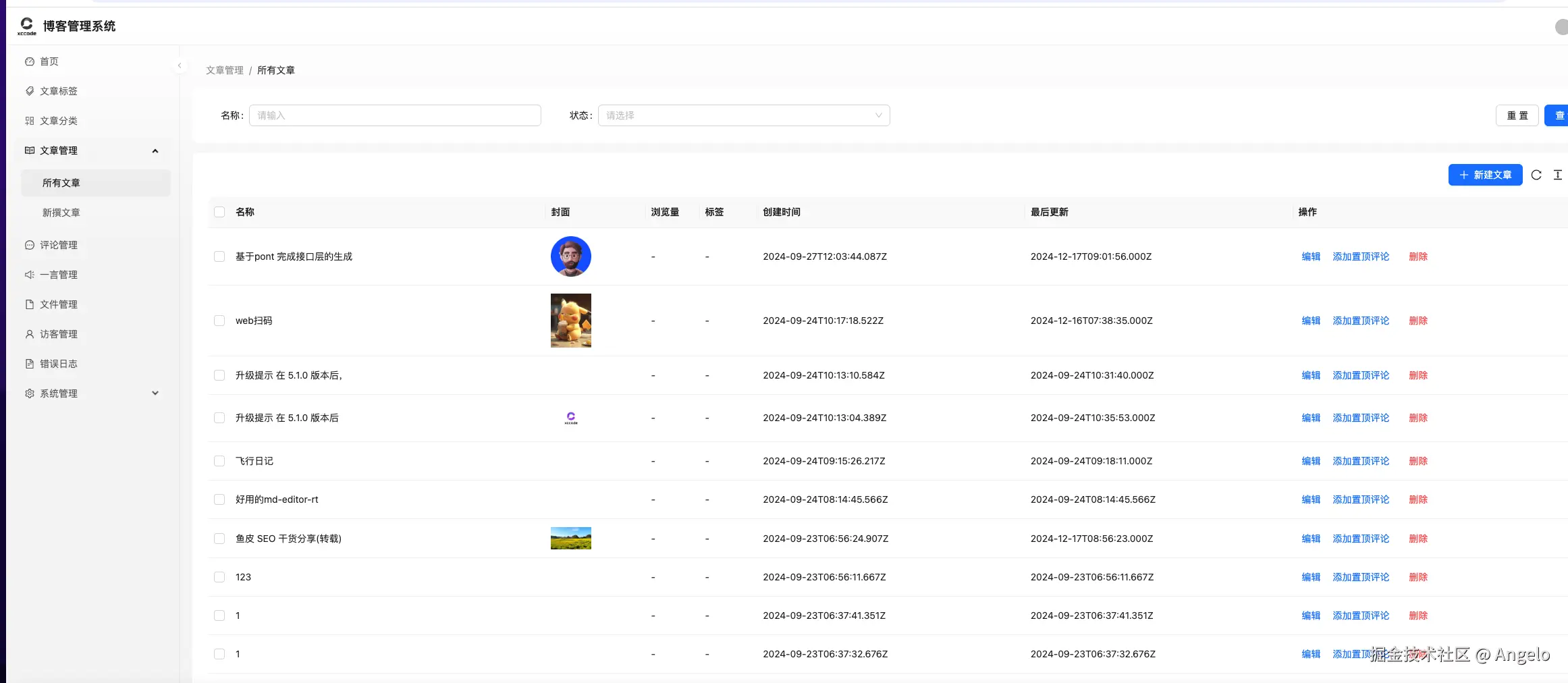Image resolution: width=1568 pixels, height=683 pixels.
Task: Click the 文章管理 book icon
Action: tap(30, 151)
